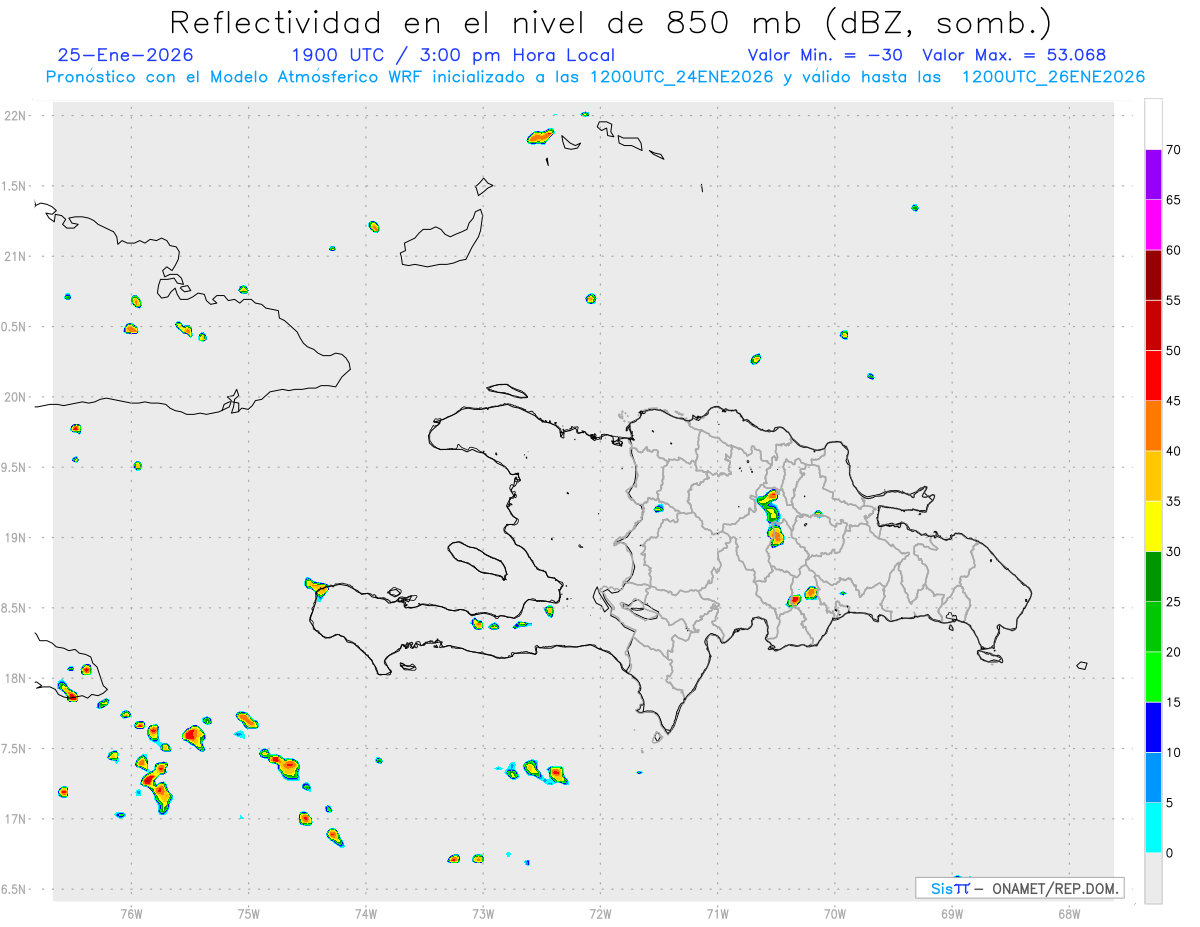
Task: Click the amber 35–40 dBZ colorbar segment
Action: 1153,476
